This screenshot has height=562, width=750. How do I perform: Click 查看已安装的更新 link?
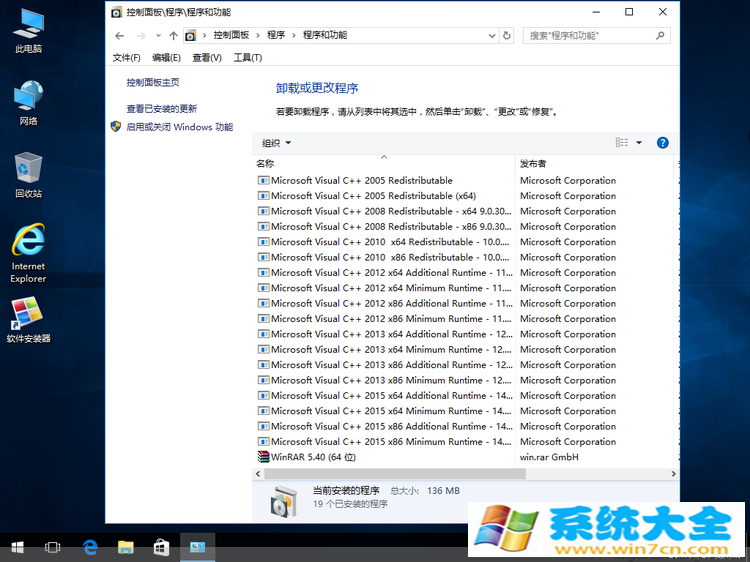[162, 109]
